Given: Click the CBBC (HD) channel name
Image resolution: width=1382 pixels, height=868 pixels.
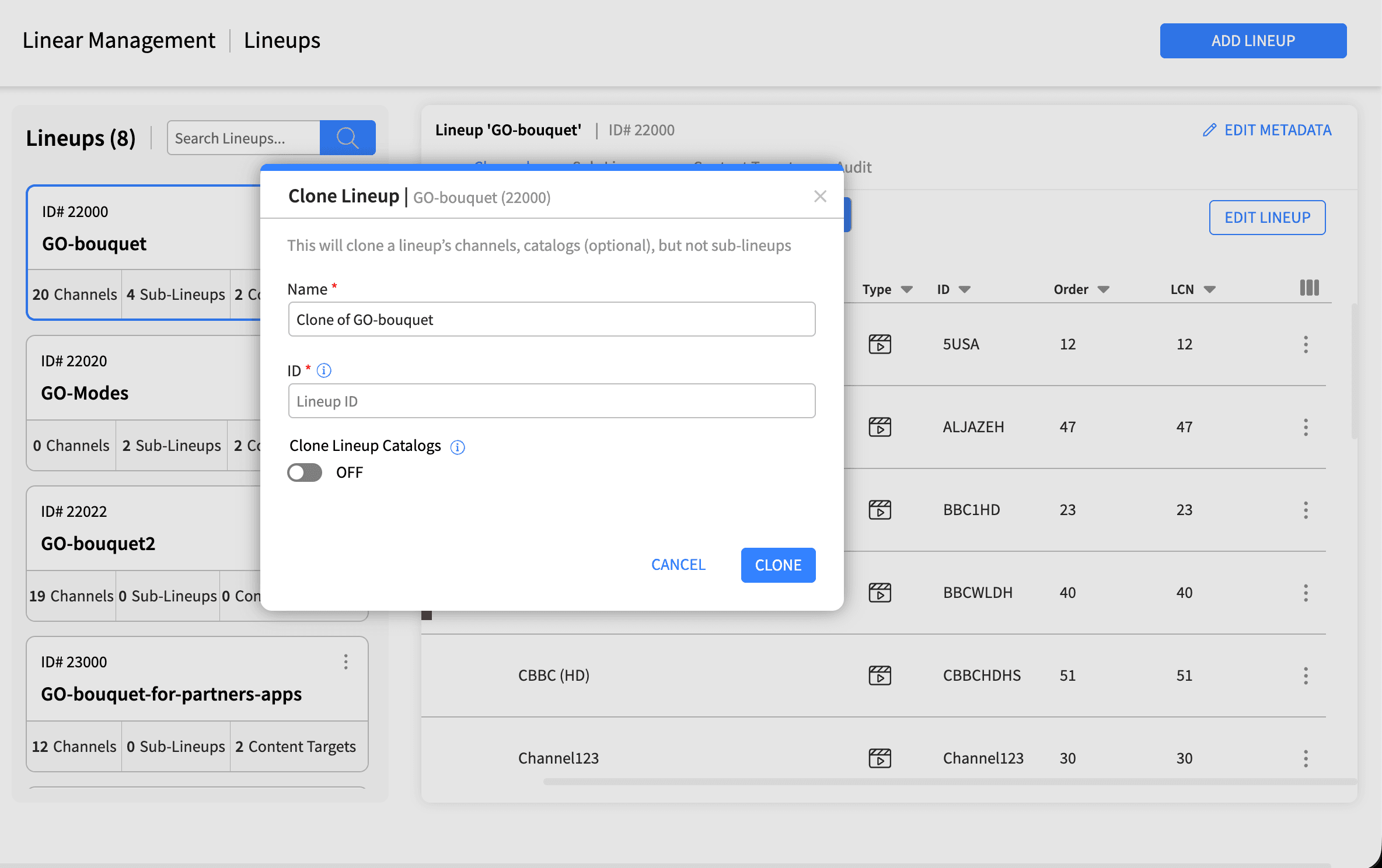Looking at the screenshot, I should 554,675.
